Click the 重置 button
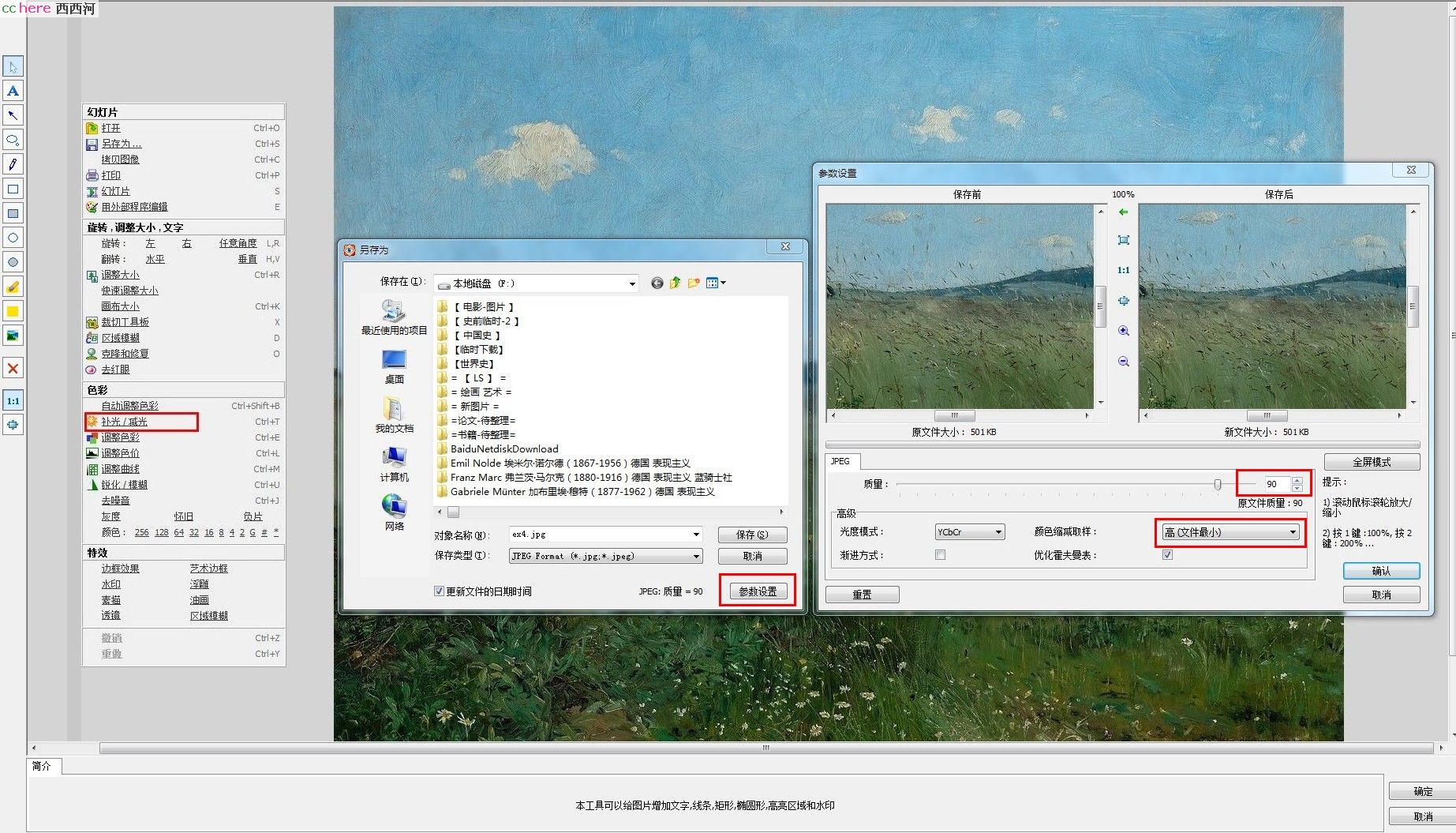The image size is (1456, 833). pyautogui.click(x=862, y=595)
